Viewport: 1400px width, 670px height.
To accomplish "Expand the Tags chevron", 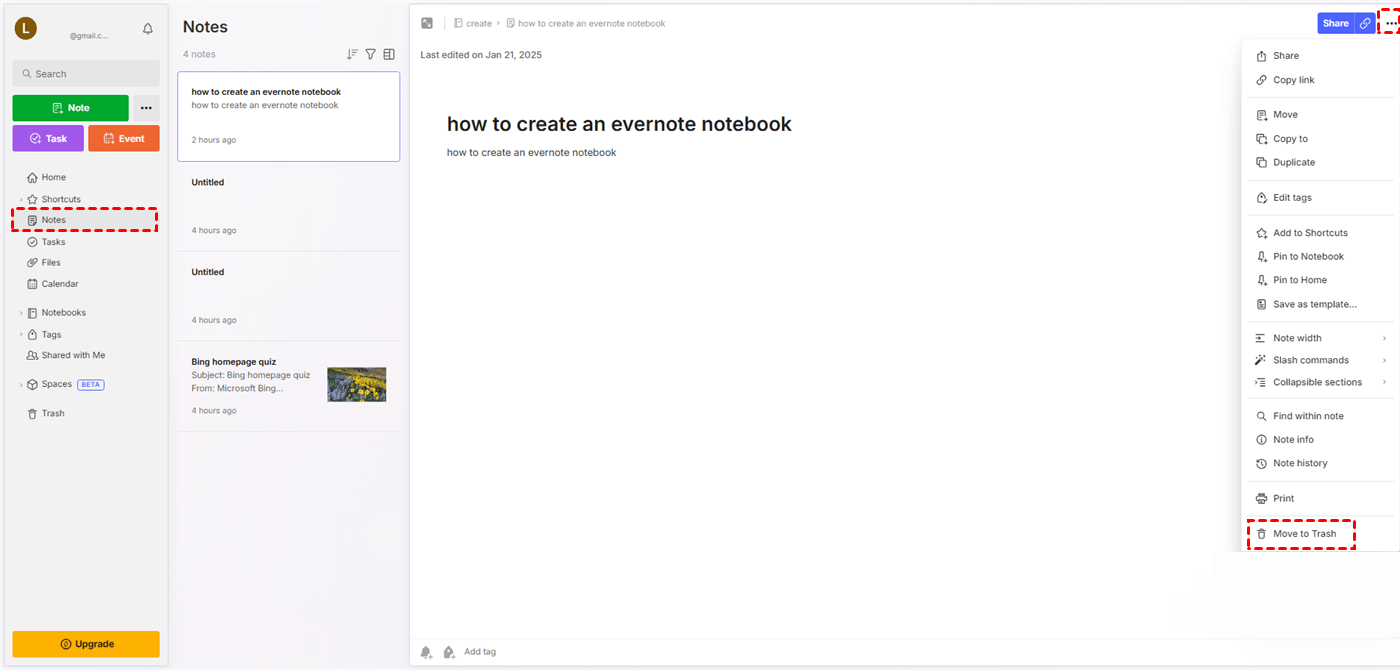I will coord(20,335).
